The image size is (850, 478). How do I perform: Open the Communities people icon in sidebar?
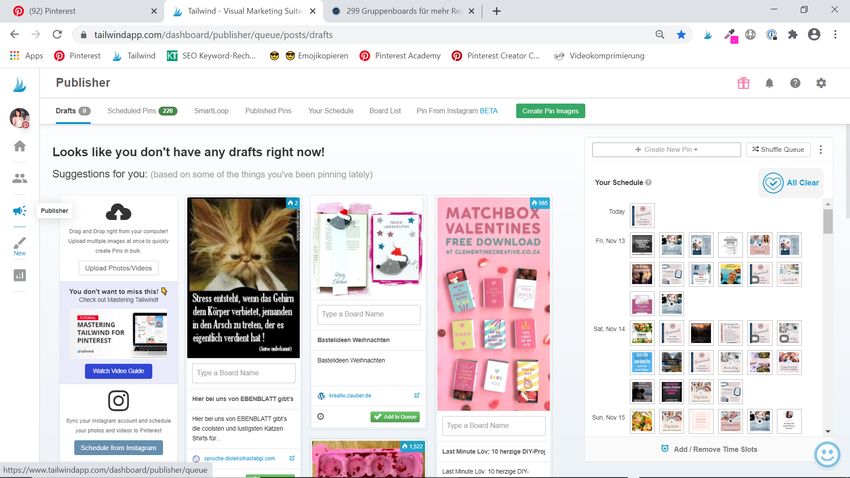coord(19,178)
